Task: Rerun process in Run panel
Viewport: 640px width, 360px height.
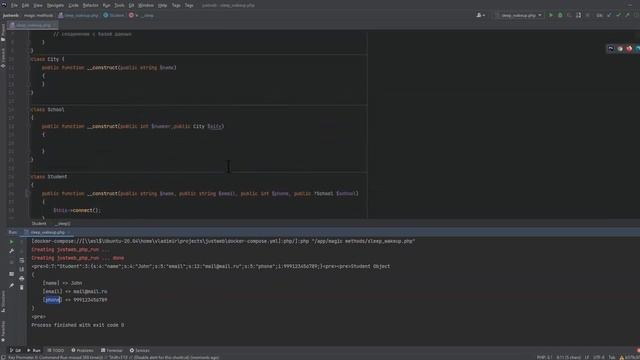Action: [11, 242]
